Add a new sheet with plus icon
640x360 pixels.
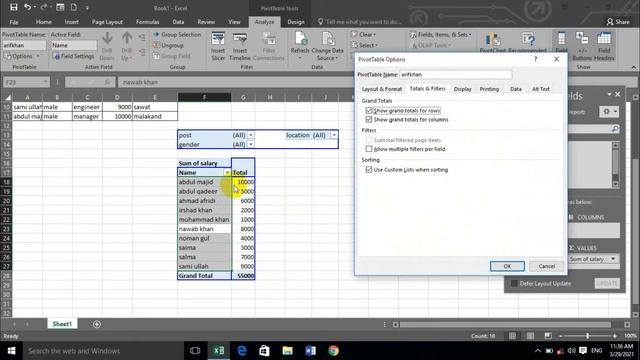97,324
